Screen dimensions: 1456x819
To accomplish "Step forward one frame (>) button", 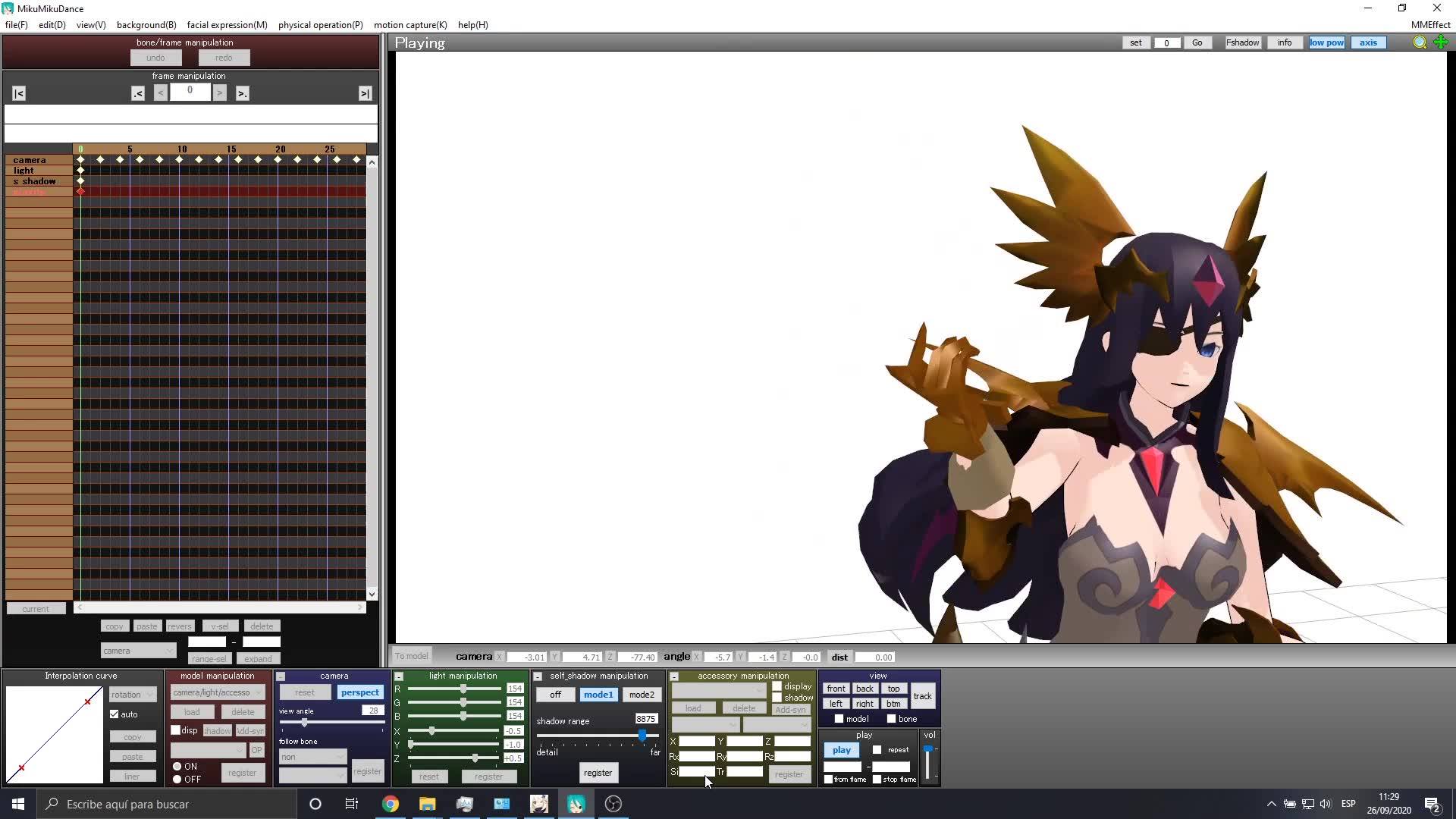I will pyautogui.click(x=219, y=93).
